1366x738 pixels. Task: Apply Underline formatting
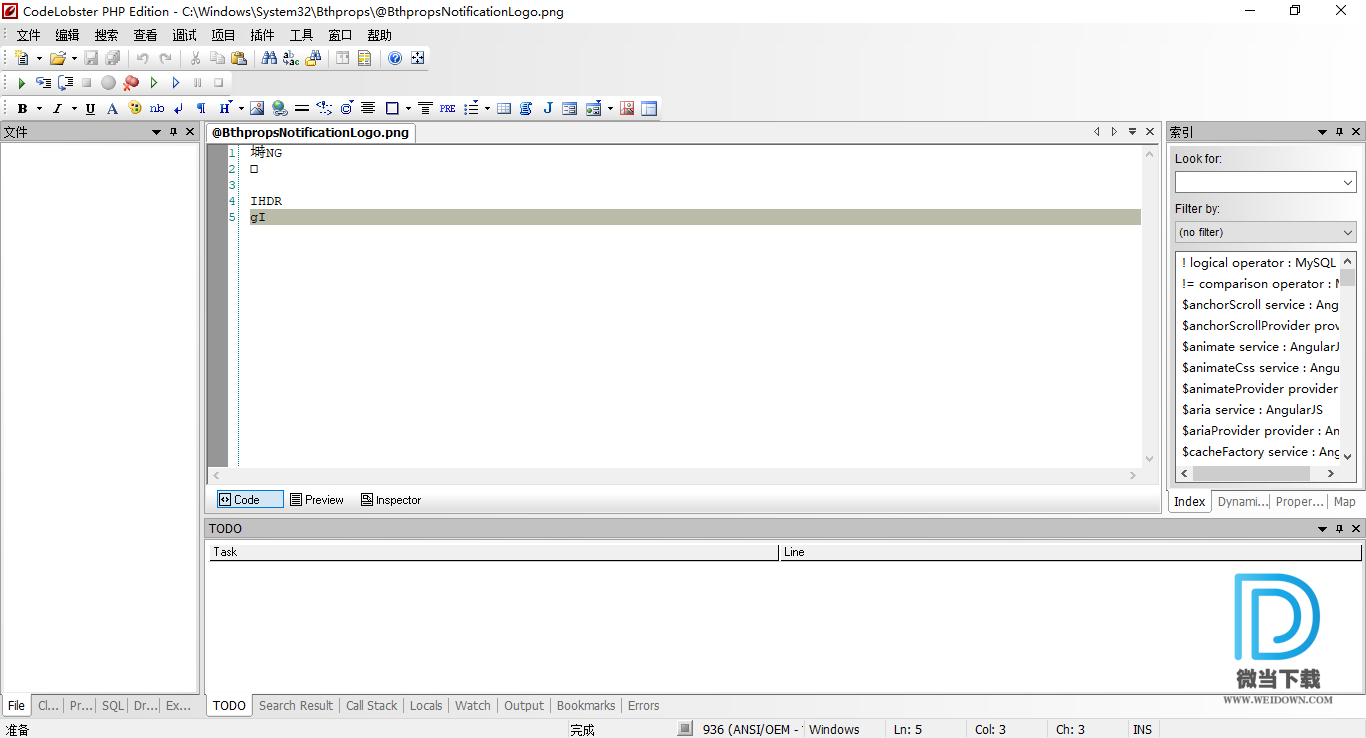tap(90, 108)
